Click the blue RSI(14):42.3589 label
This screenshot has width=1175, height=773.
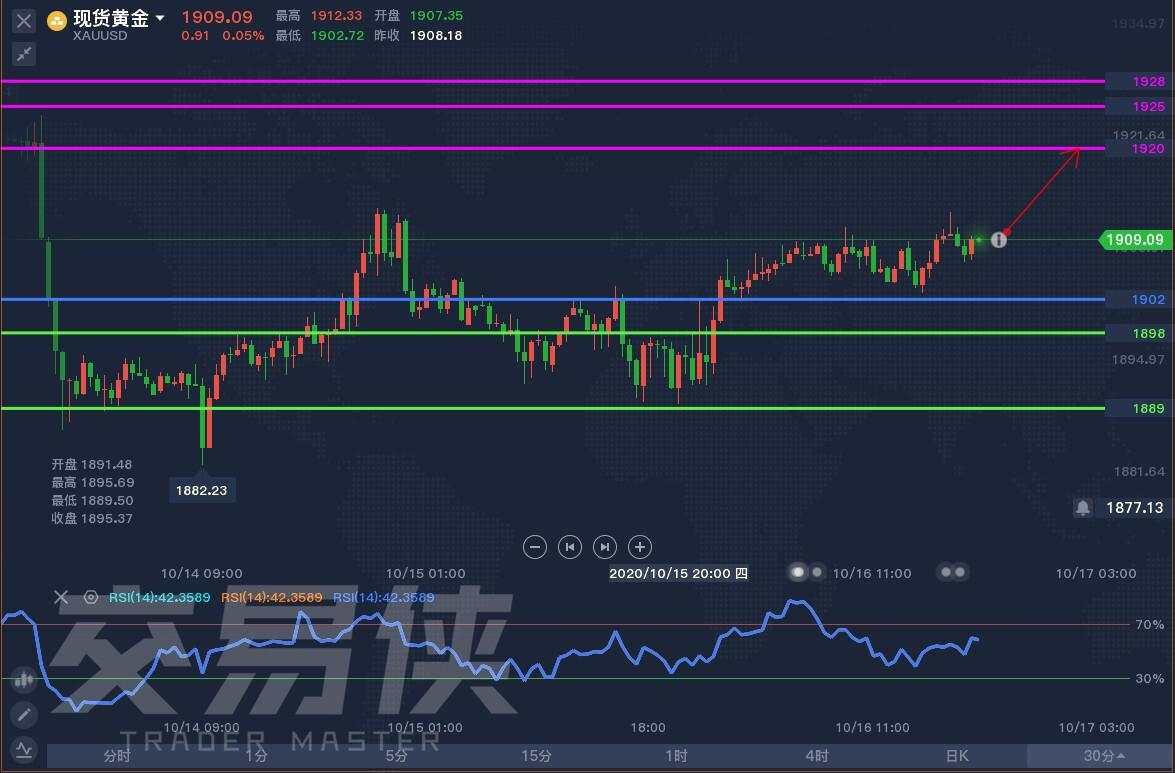pyautogui.click(x=384, y=597)
